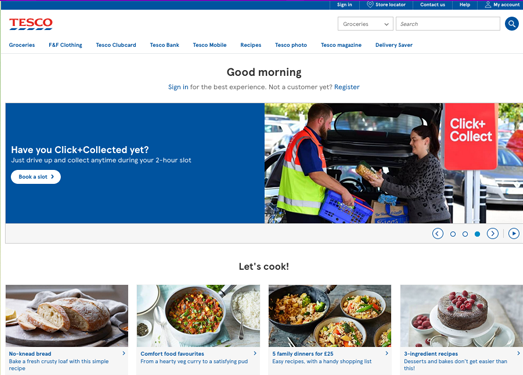Open F&F Clothing navigation item
523x375 pixels.
65,45
